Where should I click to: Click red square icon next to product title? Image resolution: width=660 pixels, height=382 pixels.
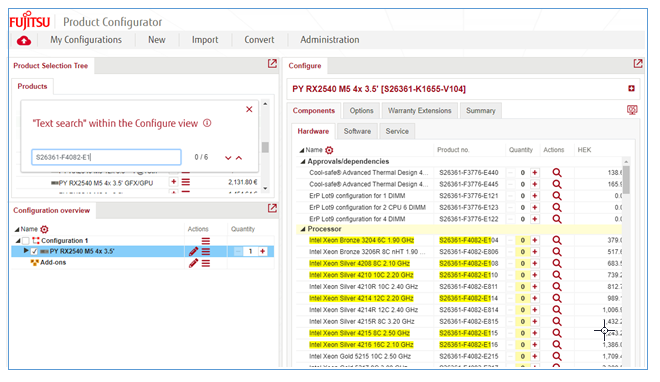coord(631,88)
